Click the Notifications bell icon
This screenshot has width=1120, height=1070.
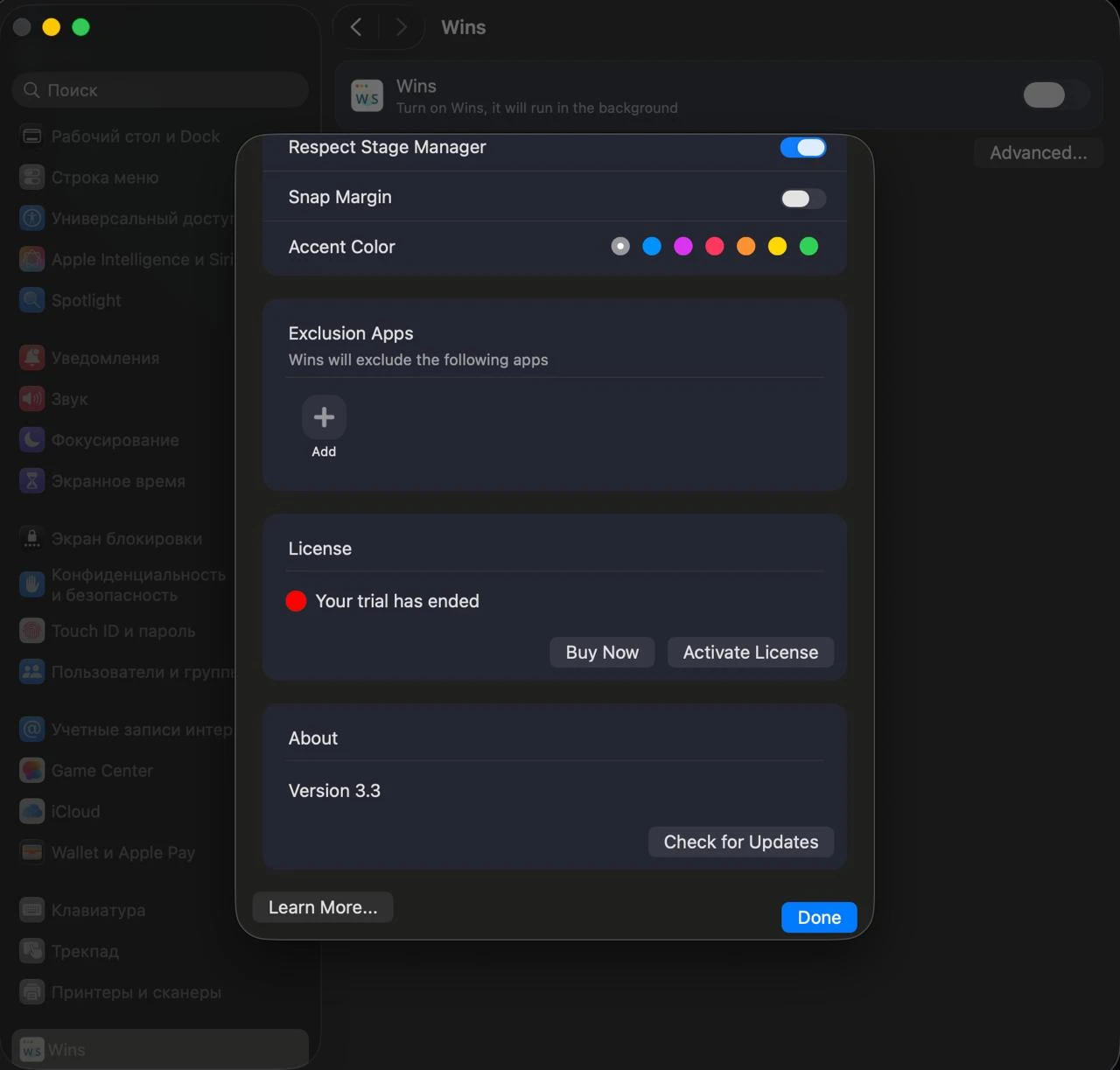(32, 358)
